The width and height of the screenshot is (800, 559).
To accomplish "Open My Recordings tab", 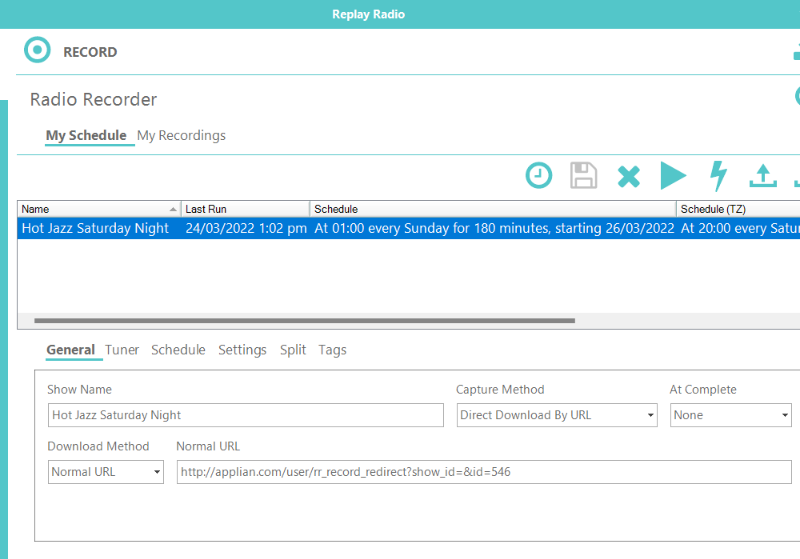I will (181, 135).
